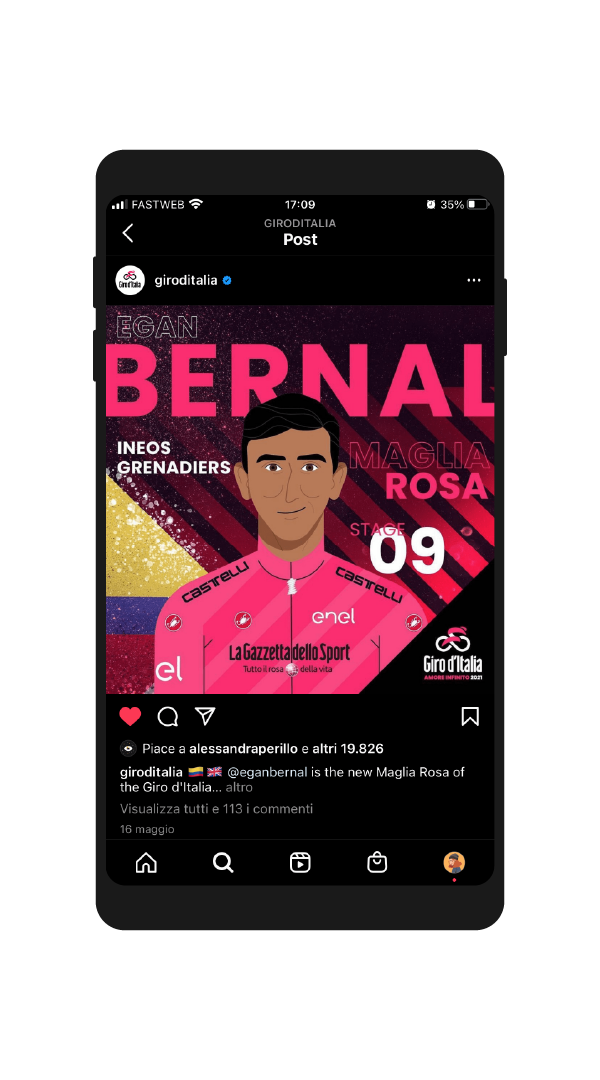The image size is (600, 1080).
Task: Open your profile avatar tab
Action: [454, 862]
